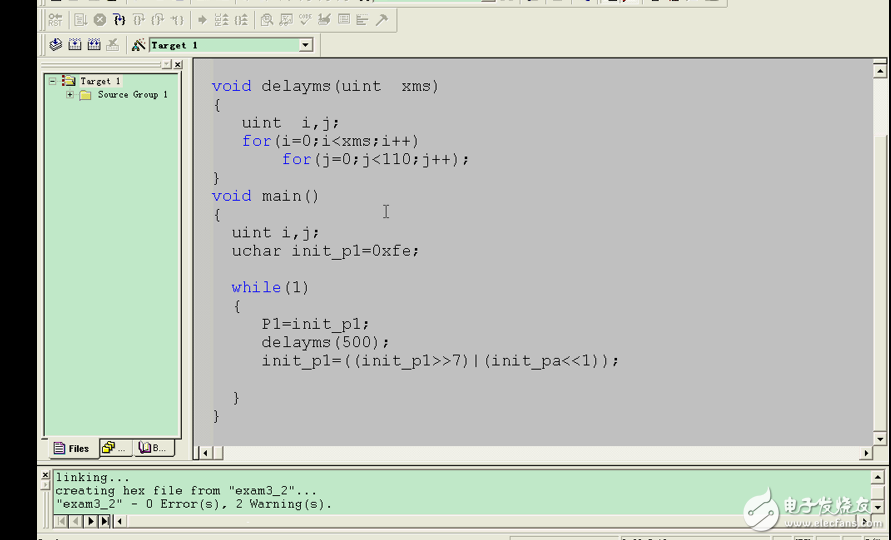Screen dimensions: 891x540
Task: Switch to the Regs tab
Action: [x=114, y=448]
